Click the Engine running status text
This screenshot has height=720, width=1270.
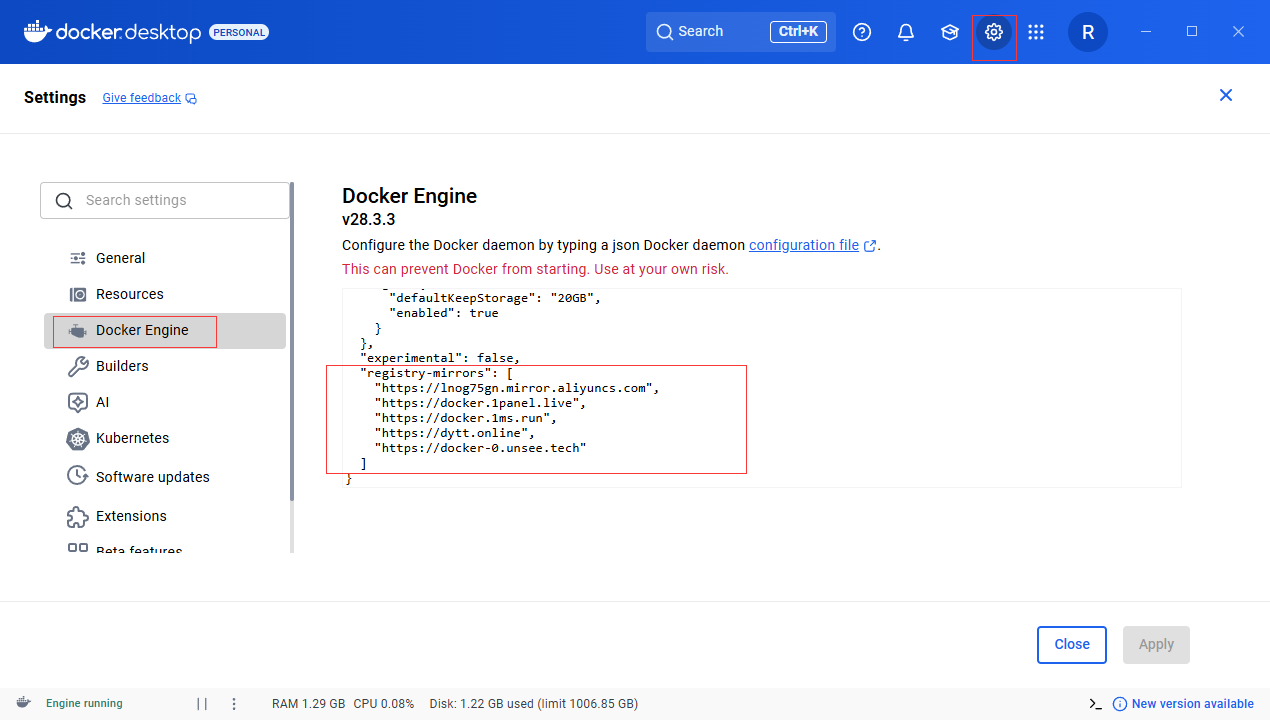point(84,704)
